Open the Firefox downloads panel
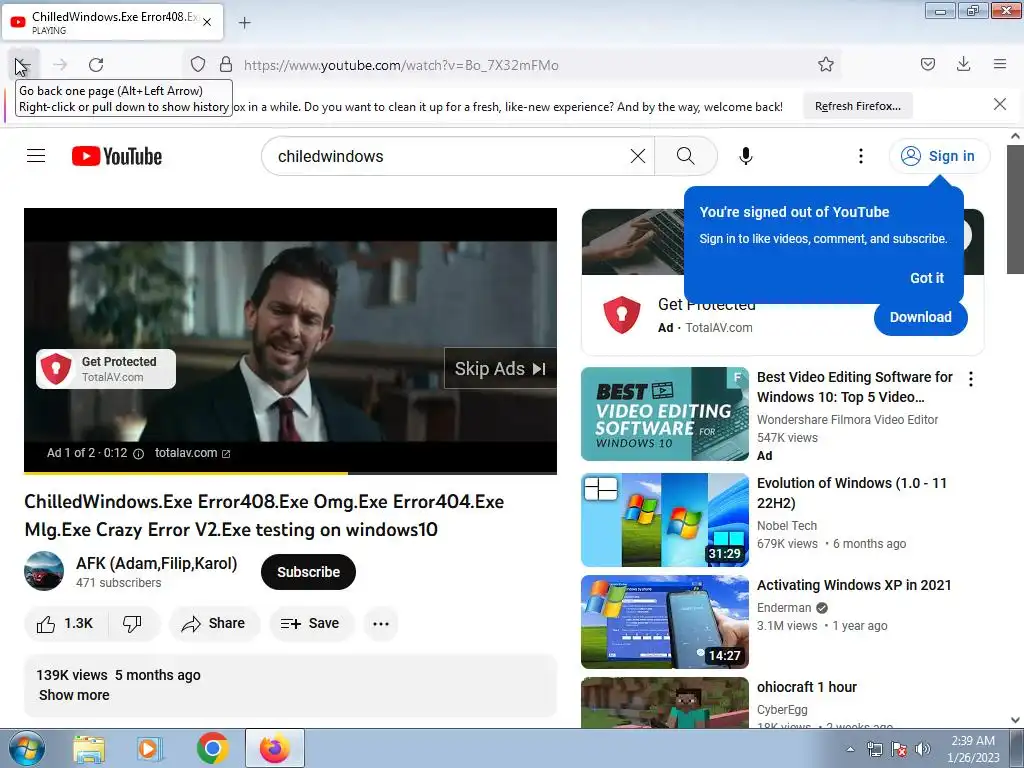Screen dimensions: 1024x768 (963, 64)
